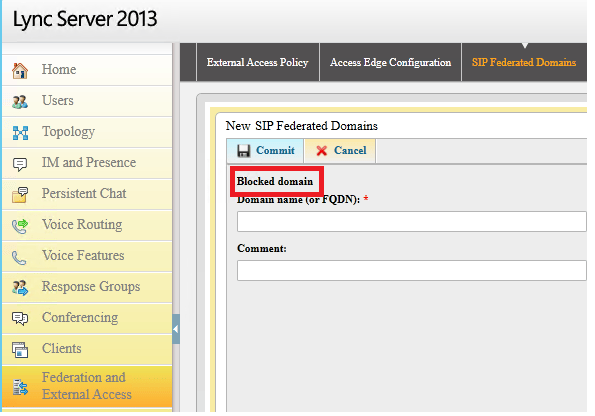Screen dimensions: 595x416
Task: Open the Clients section
Action: click(x=87, y=350)
